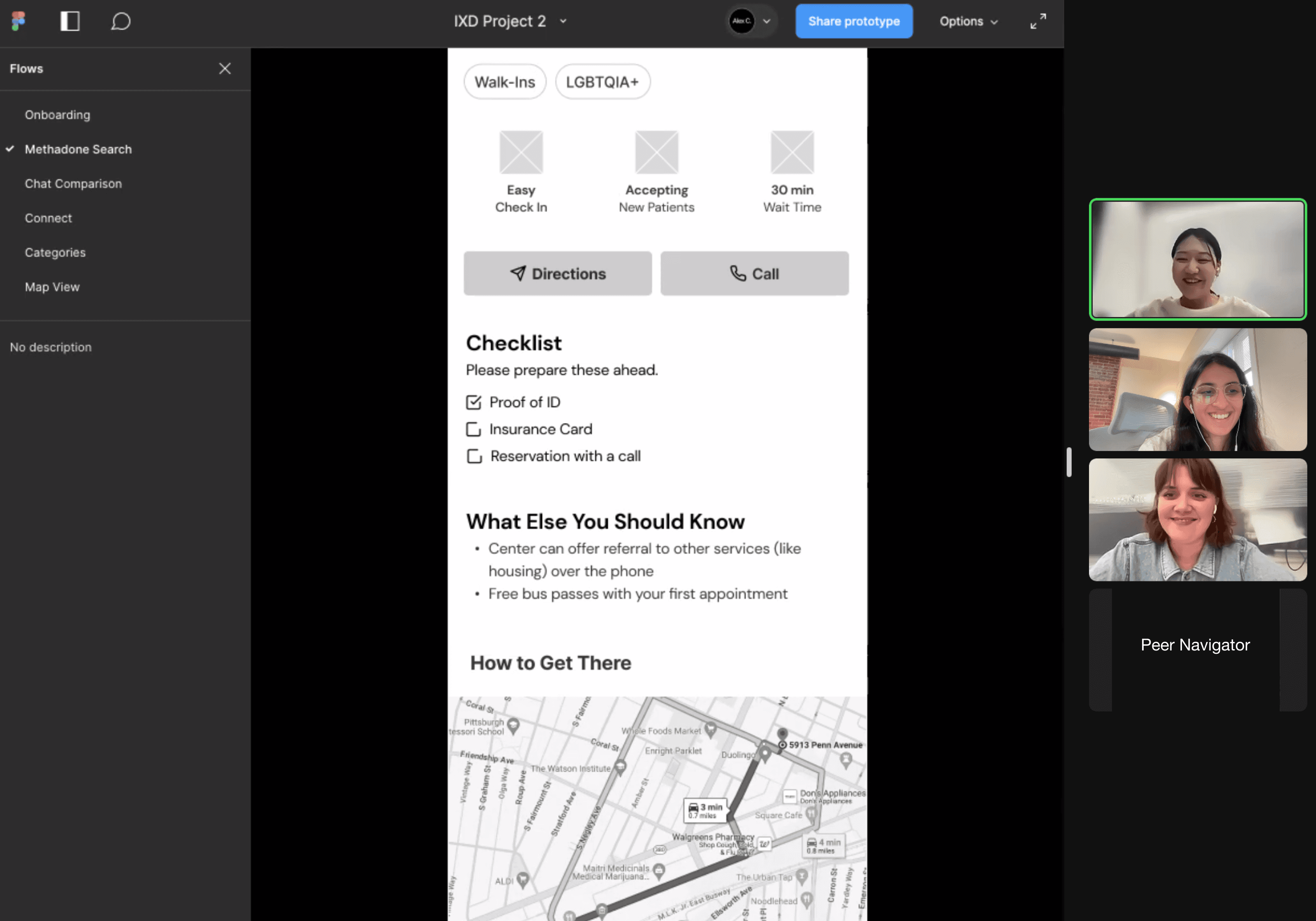Viewport: 1316px width, 921px height.
Task: Open the Figma main menu logo
Action: (19, 21)
